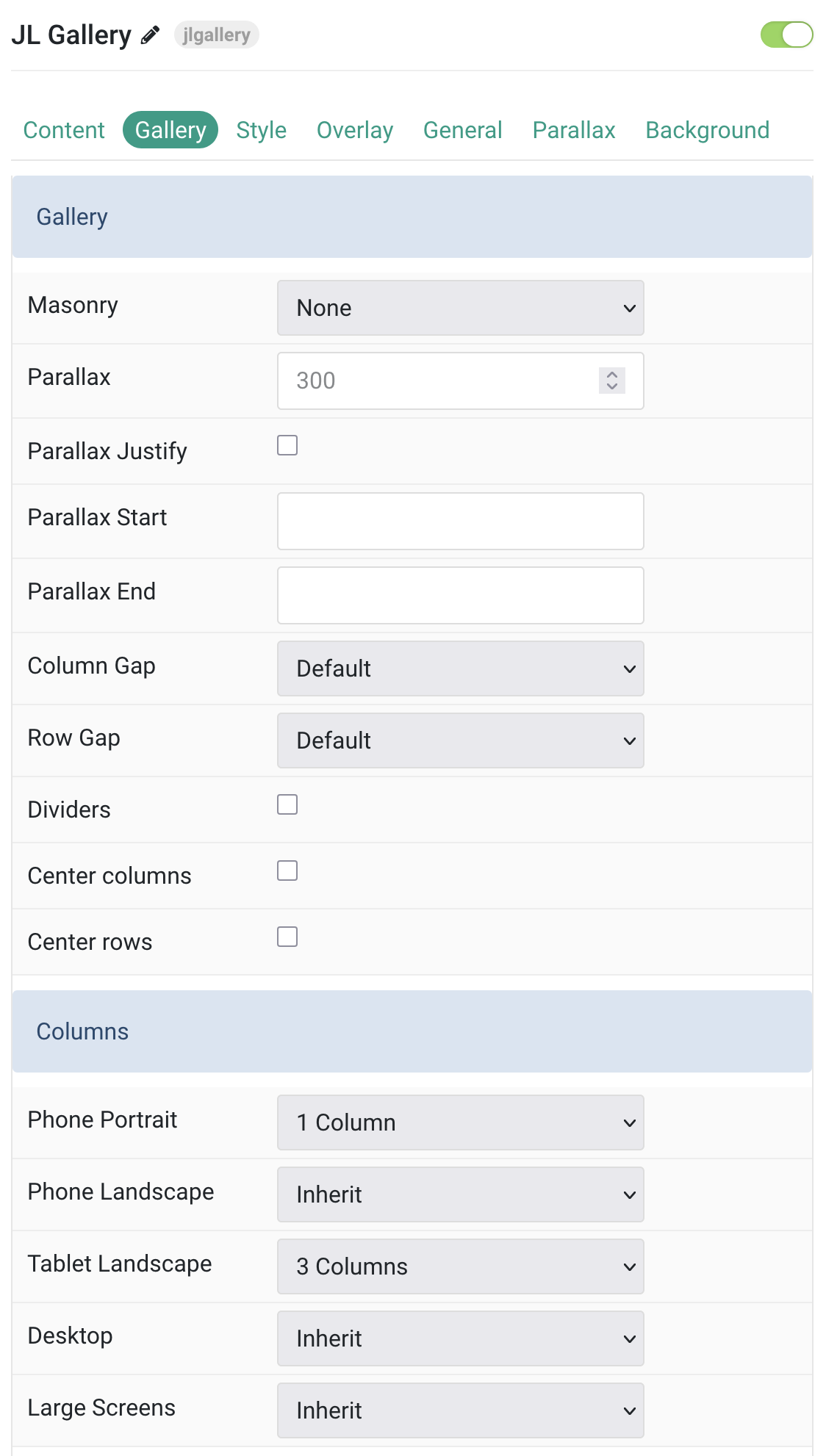This screenshot has width=826, height=1456.
Task: Open the Large Screens dropdown
Action: coord(461,1410)
